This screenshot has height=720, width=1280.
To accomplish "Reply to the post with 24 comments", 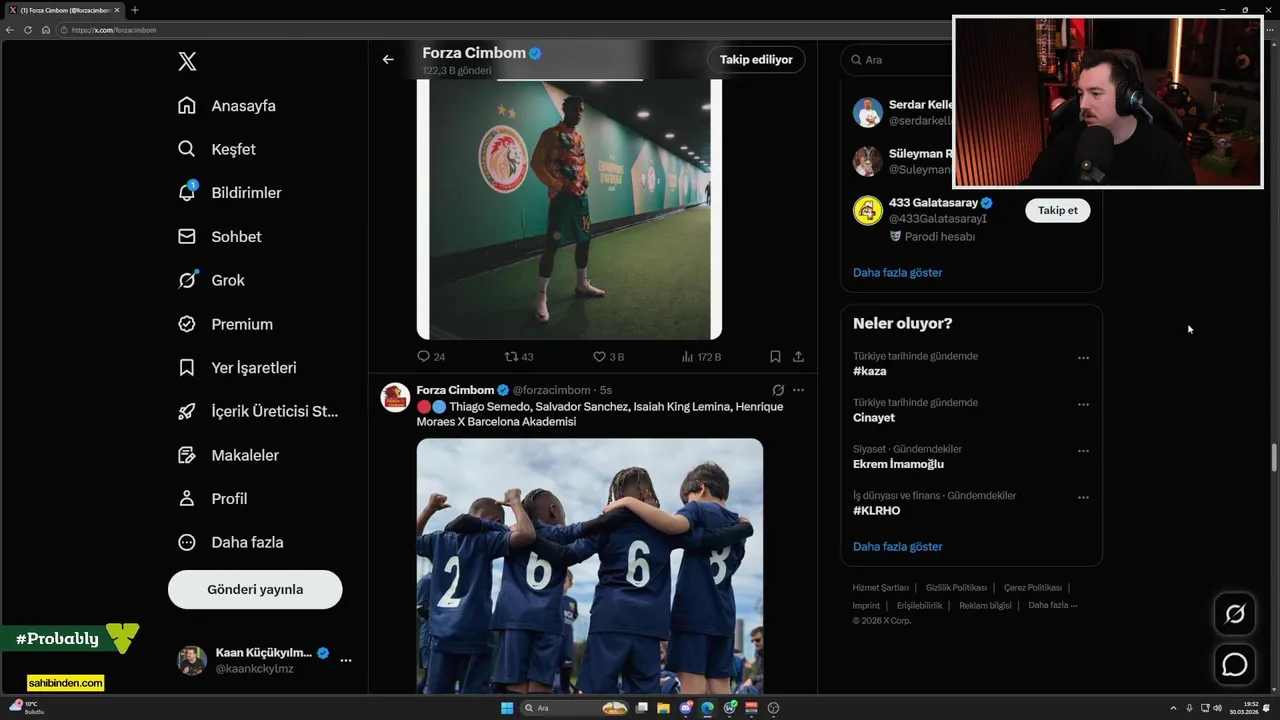I will click(431, 356).
